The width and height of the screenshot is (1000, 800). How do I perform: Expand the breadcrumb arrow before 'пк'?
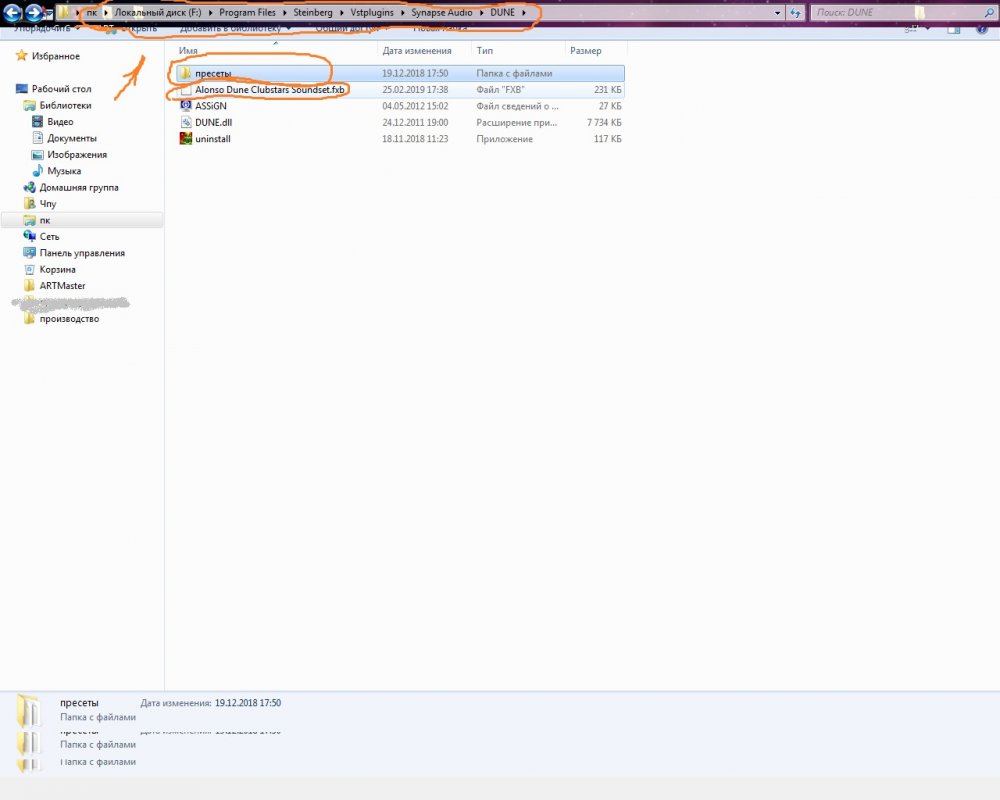click(x=78, y=13)
